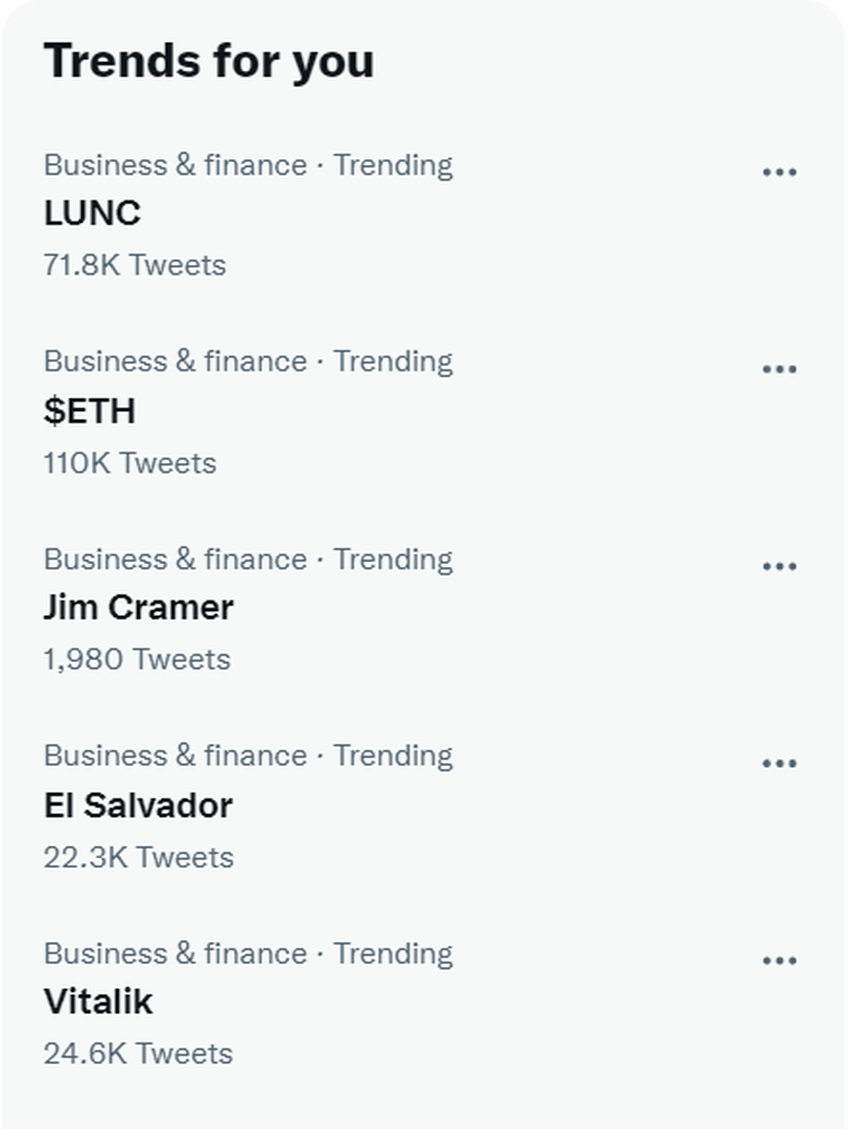View the El Salvador trend
The height and width of the screenshot is (1129, 850).
coord(138,805)
